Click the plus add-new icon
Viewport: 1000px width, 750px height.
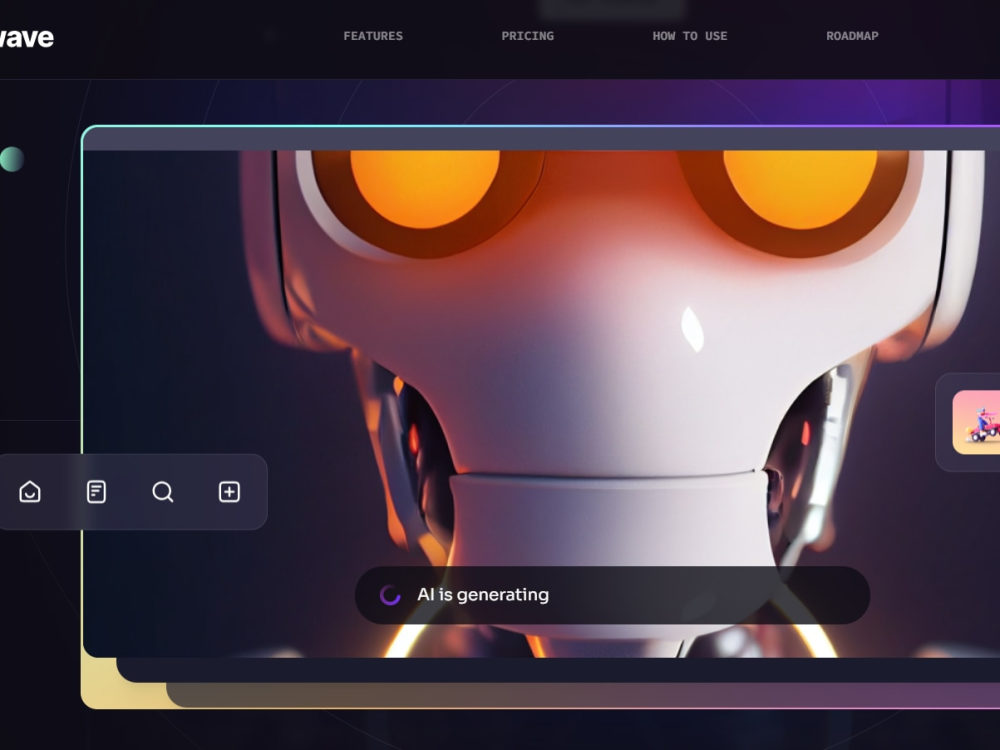(x=230, y=492)
